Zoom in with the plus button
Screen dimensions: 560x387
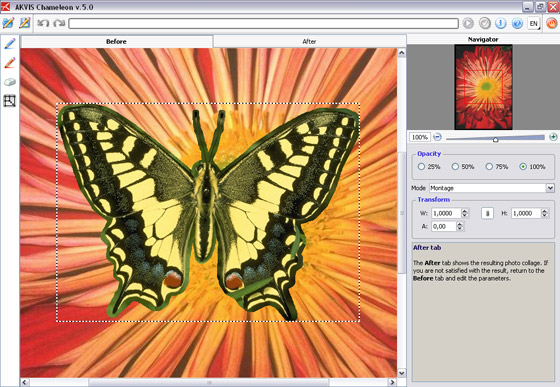pyautogui.click(x=553, y=137)
